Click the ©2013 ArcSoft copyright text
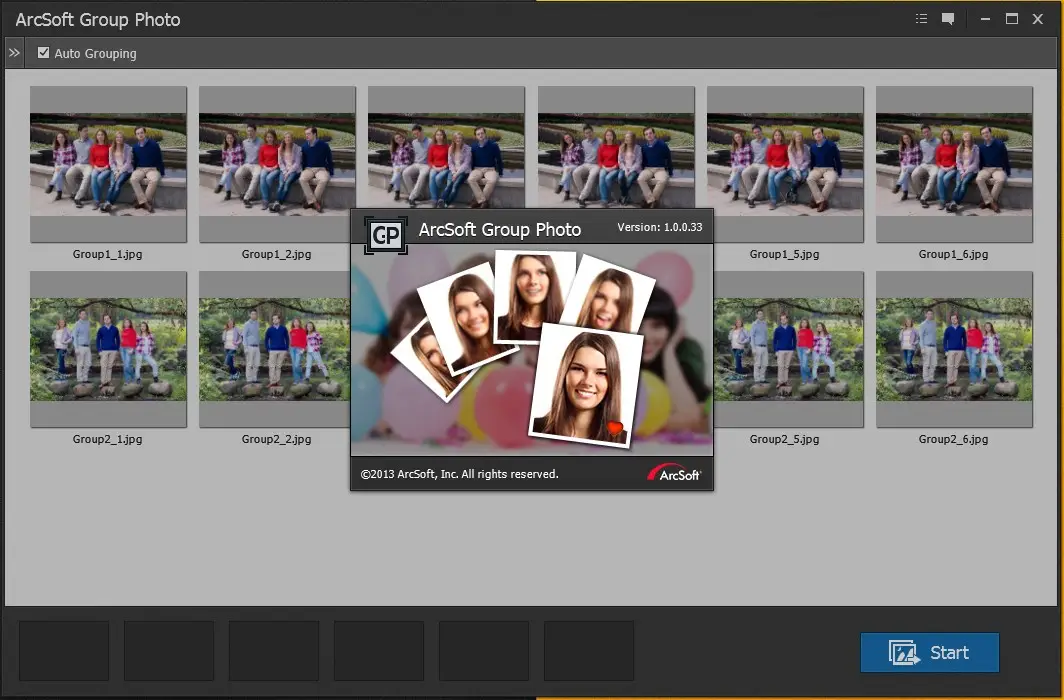This screenshot has width=1064, height=700. [459, 474]
